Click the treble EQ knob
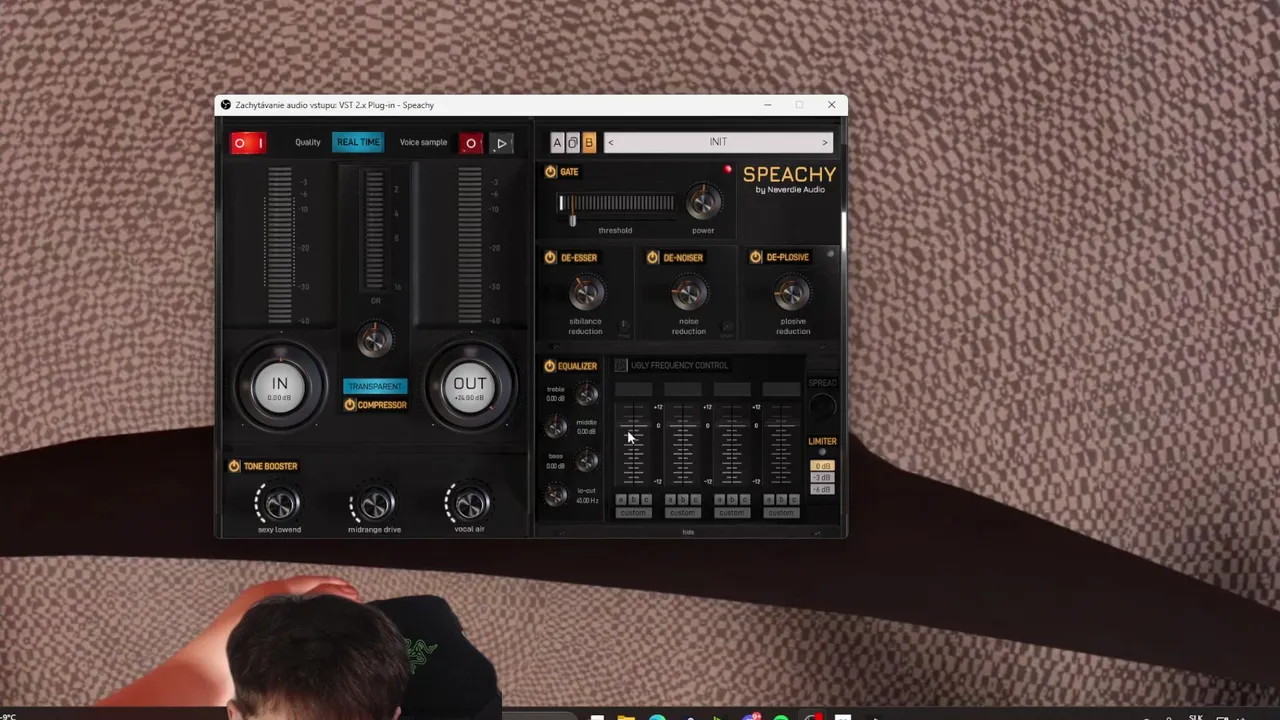The height and width of the screenshot is (720, 1280). 586,394
